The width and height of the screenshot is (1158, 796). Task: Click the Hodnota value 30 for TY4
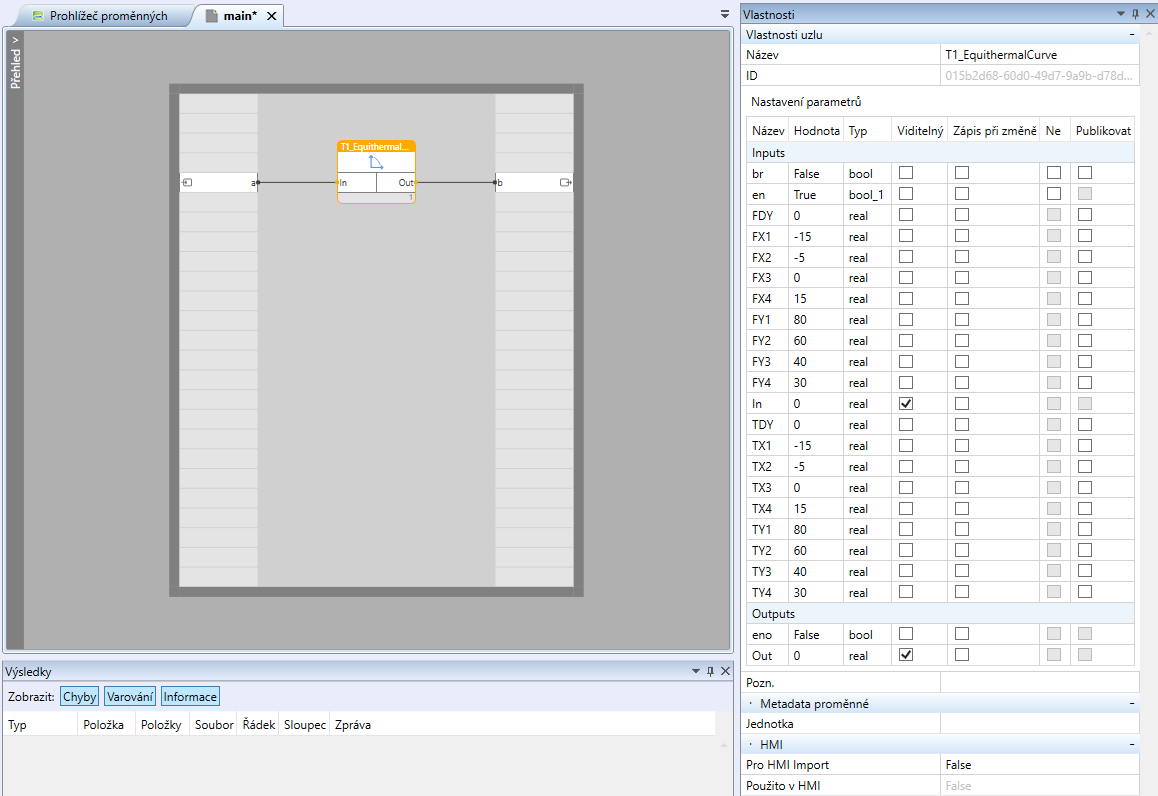tap(800, 592)
